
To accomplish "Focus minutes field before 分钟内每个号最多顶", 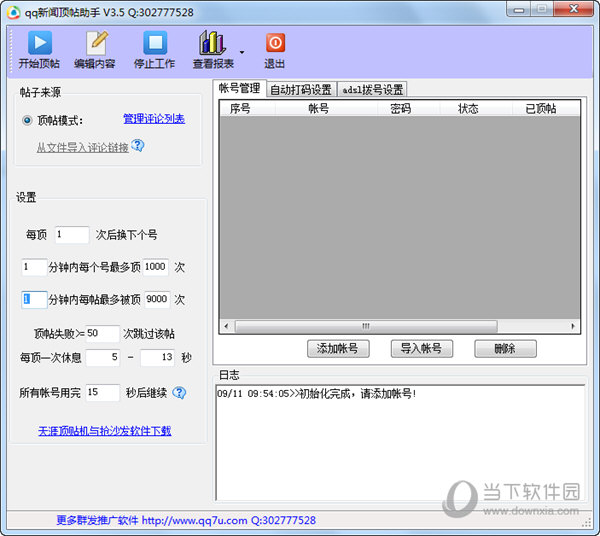I will click(x=34, y=267).
